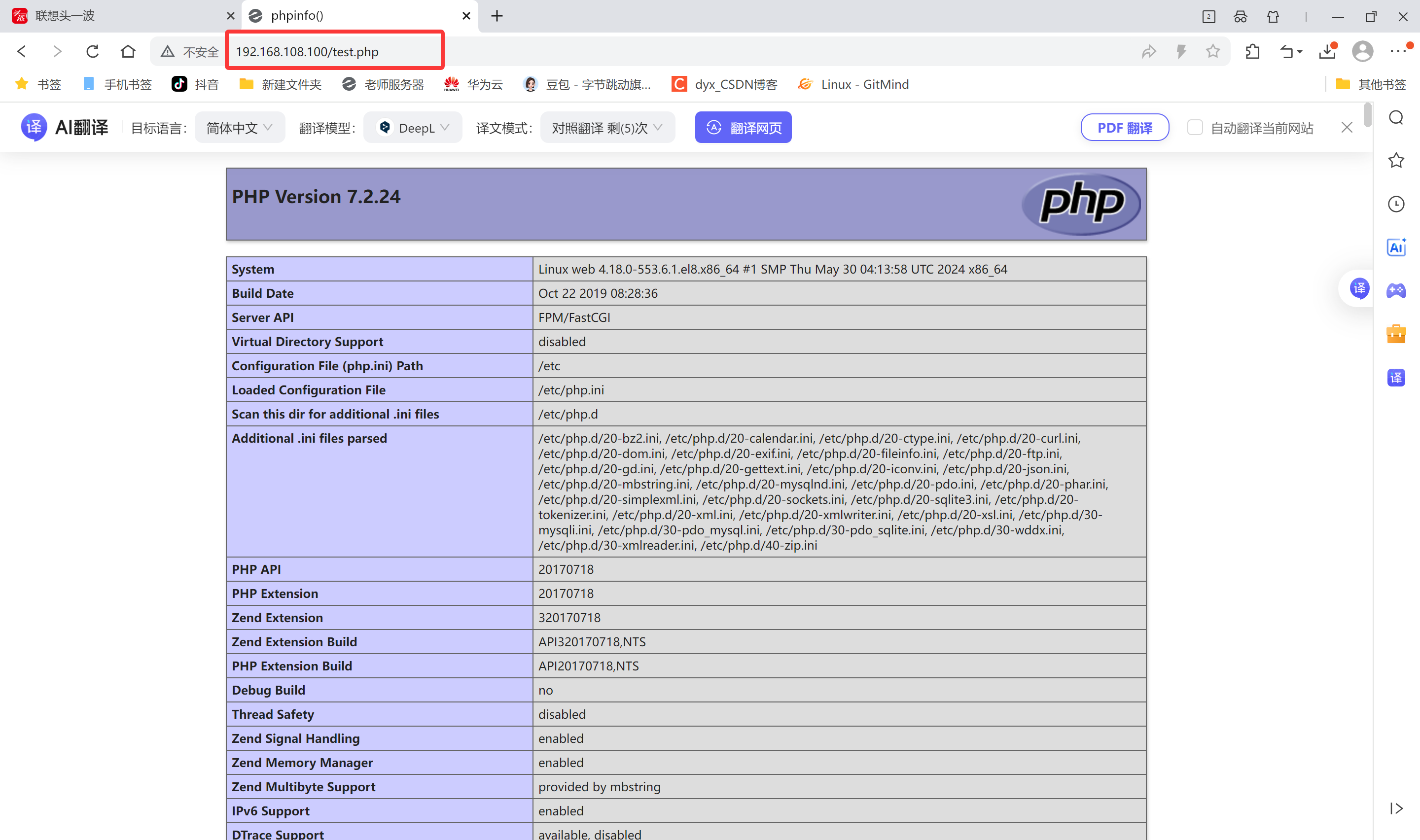Click the sidebar AI assistant icon
Screen dimensions: 1420x840
(1396, 247)
